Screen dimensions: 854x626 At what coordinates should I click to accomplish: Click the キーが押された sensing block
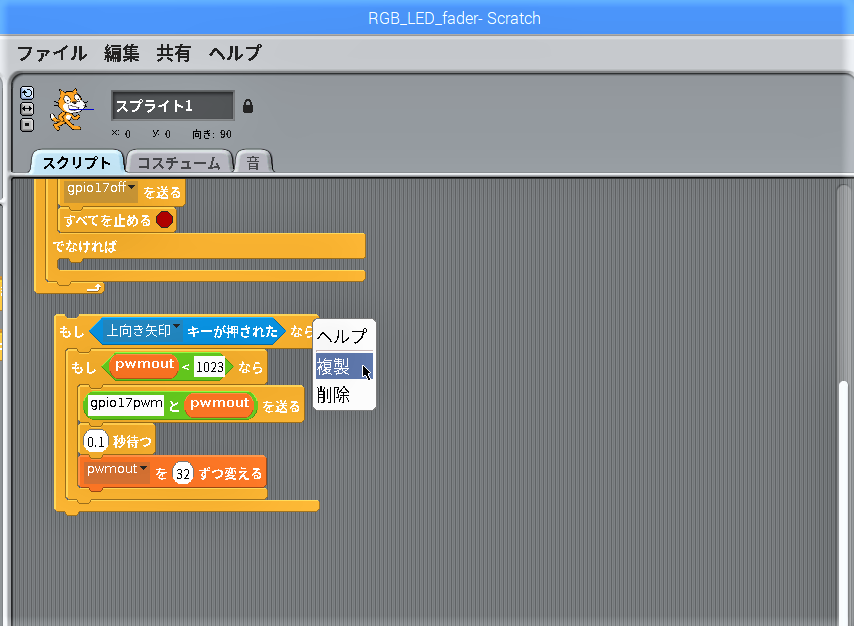click(187, 331)
